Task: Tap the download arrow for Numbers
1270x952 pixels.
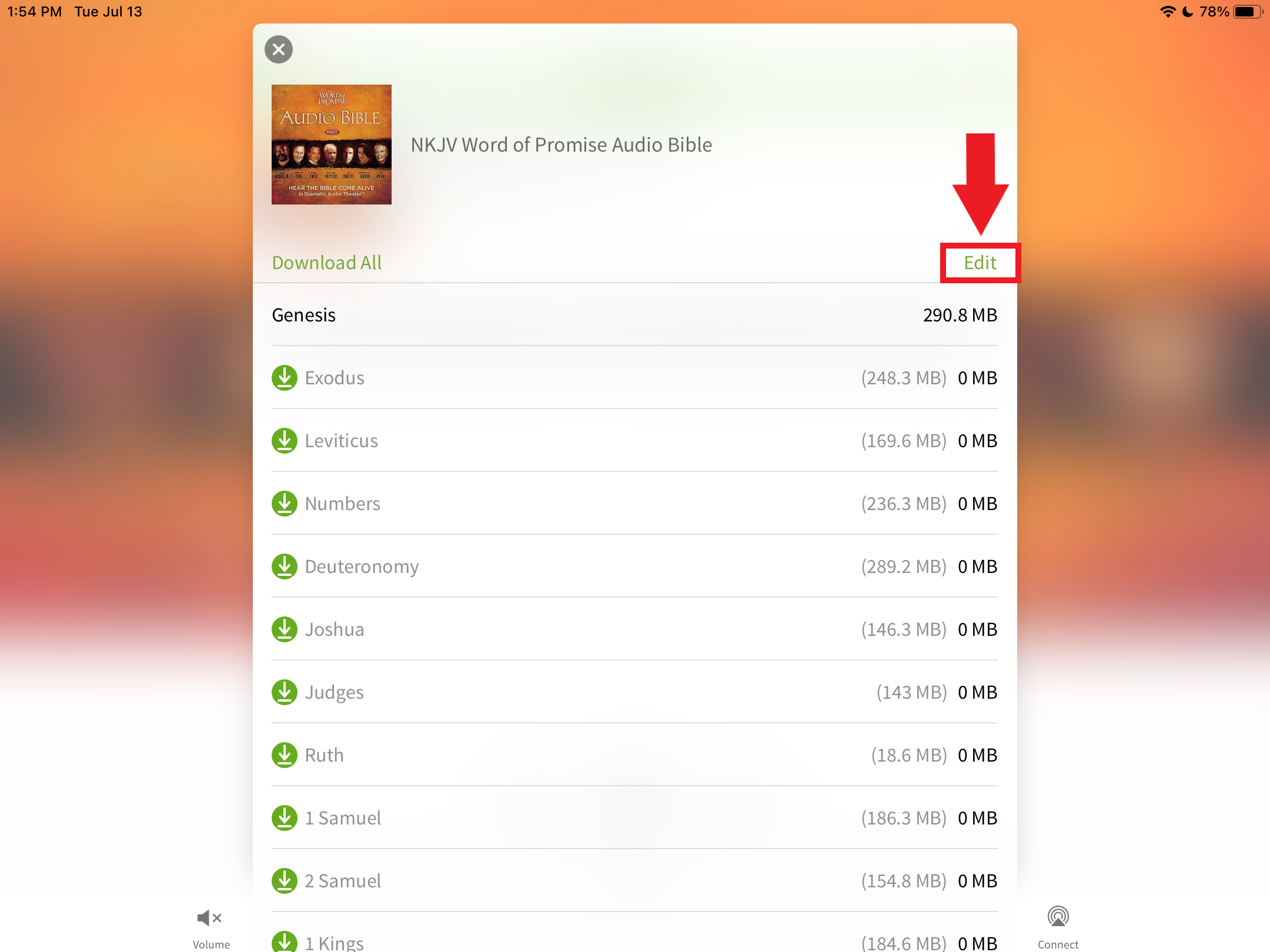Action: 285,504
